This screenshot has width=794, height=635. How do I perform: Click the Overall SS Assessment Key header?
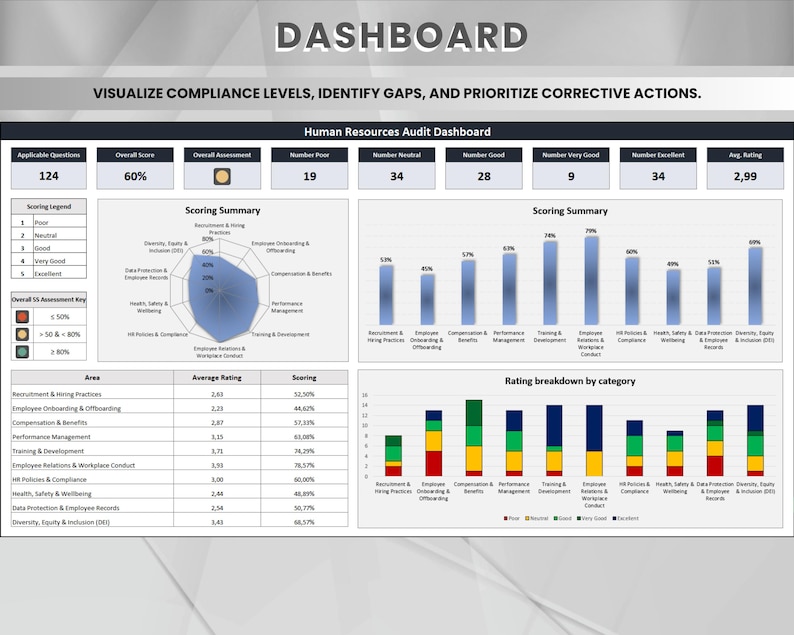49,299
